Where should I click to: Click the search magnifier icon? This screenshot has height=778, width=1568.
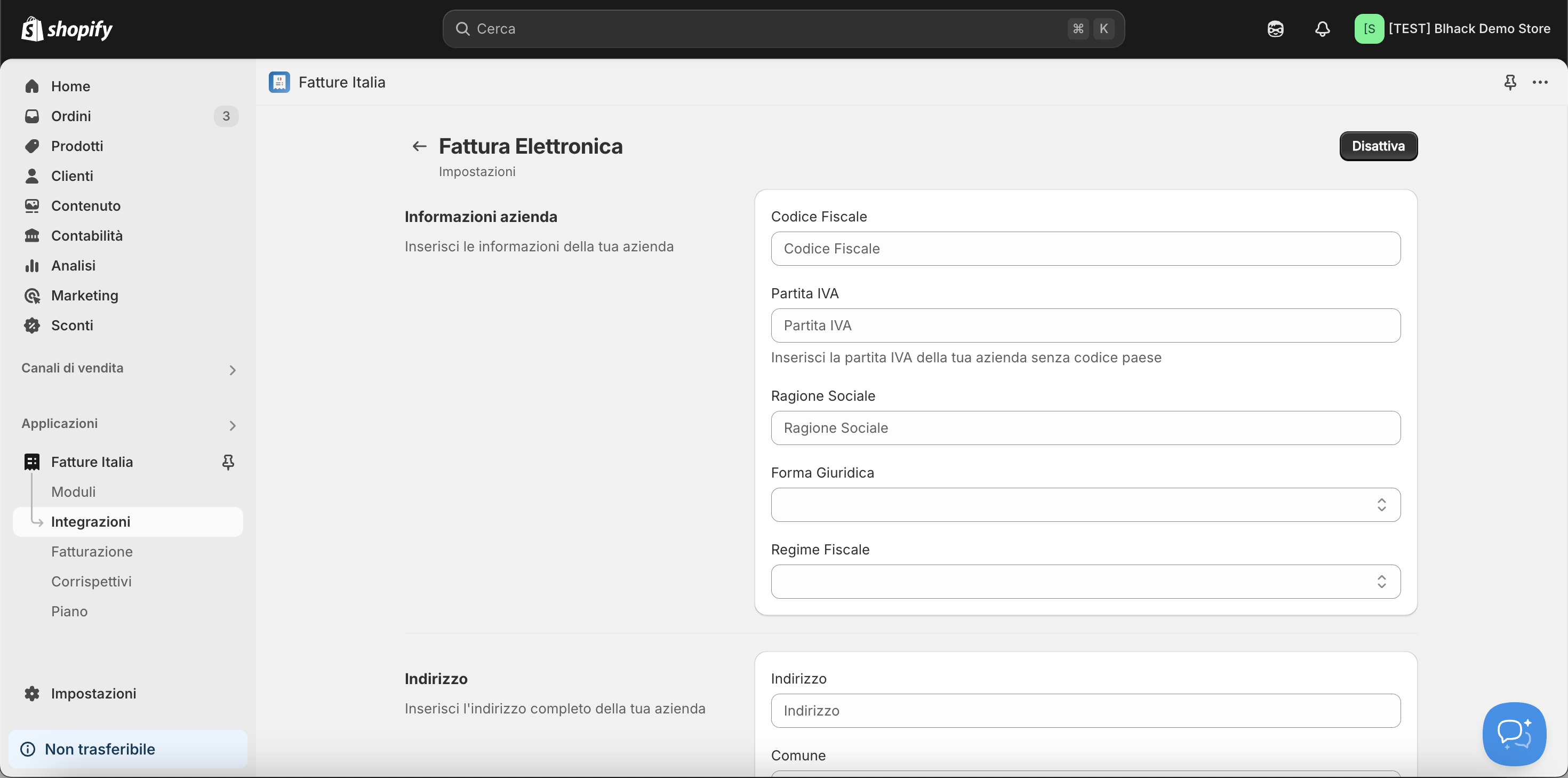tap(462, 29)
